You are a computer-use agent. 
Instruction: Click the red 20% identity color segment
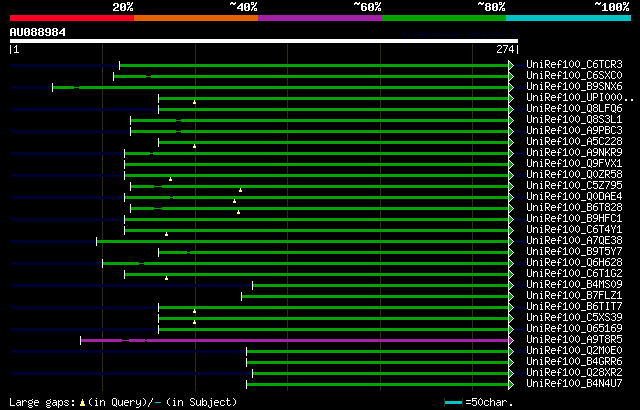(72, 18)
